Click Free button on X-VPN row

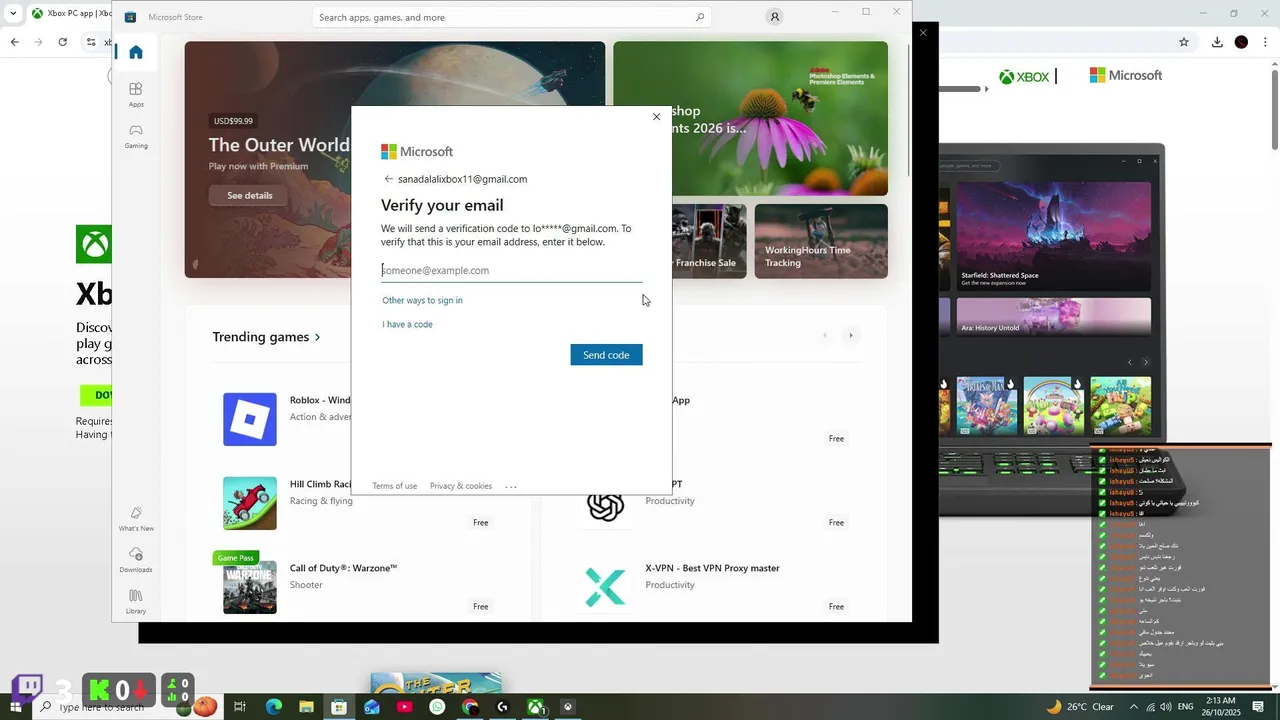836,606
